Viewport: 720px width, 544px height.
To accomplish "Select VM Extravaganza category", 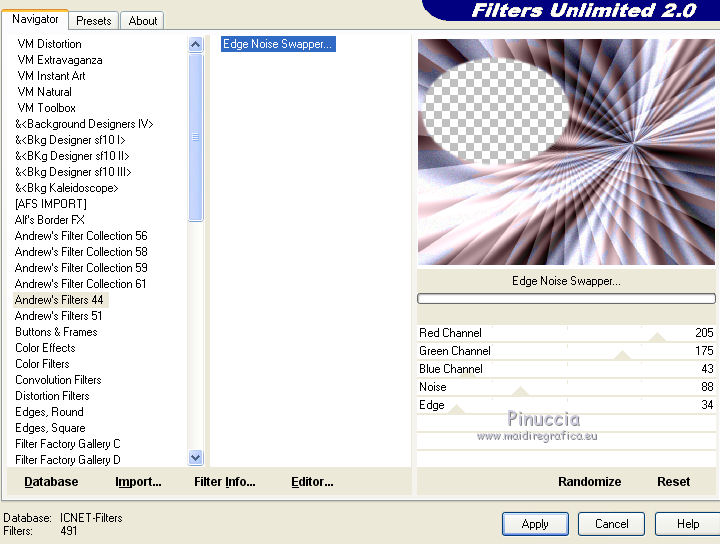I will pyautogui.click(x=60, y=60).
